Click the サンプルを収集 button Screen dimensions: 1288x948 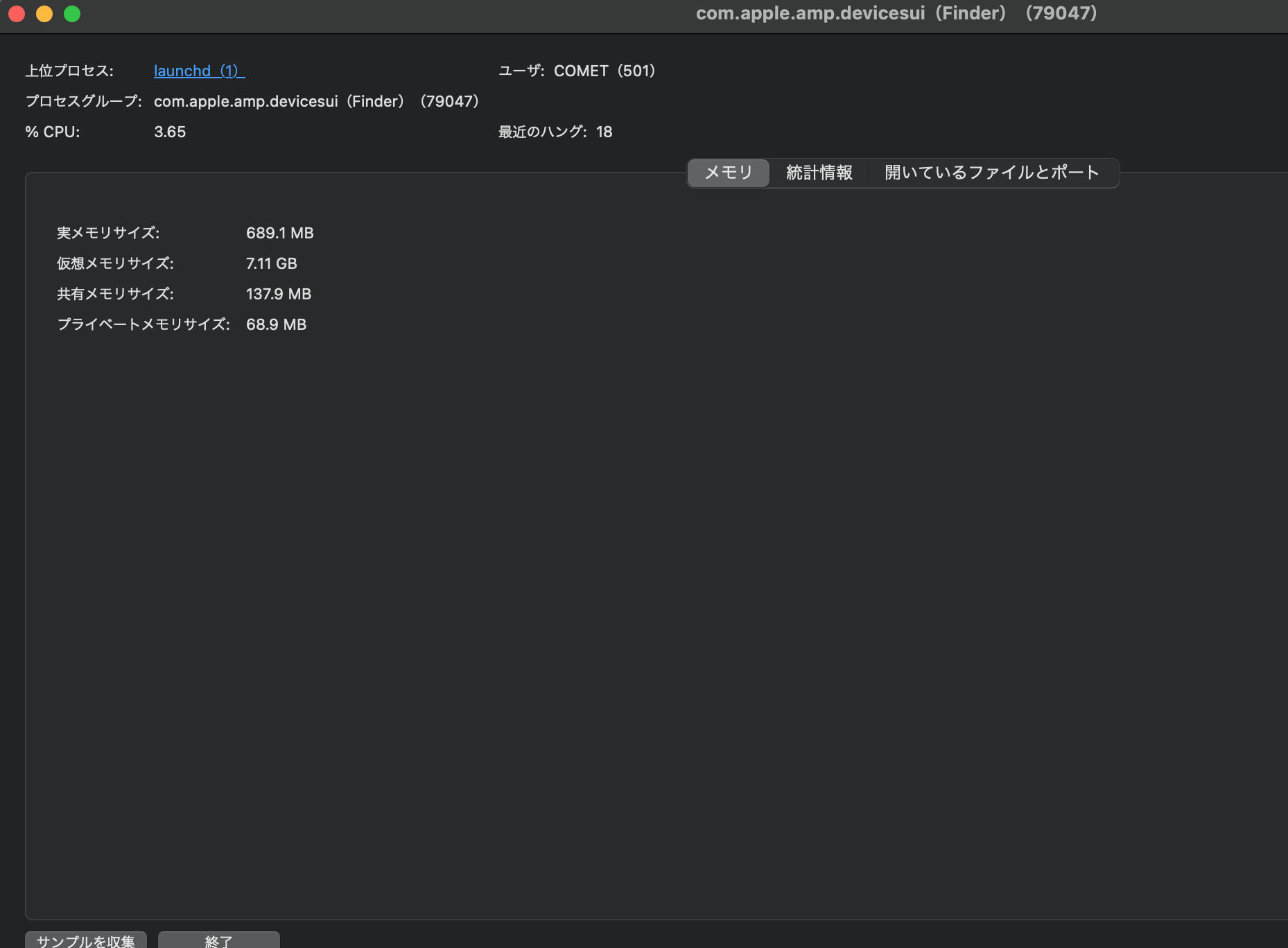click(x=86, y=940)
